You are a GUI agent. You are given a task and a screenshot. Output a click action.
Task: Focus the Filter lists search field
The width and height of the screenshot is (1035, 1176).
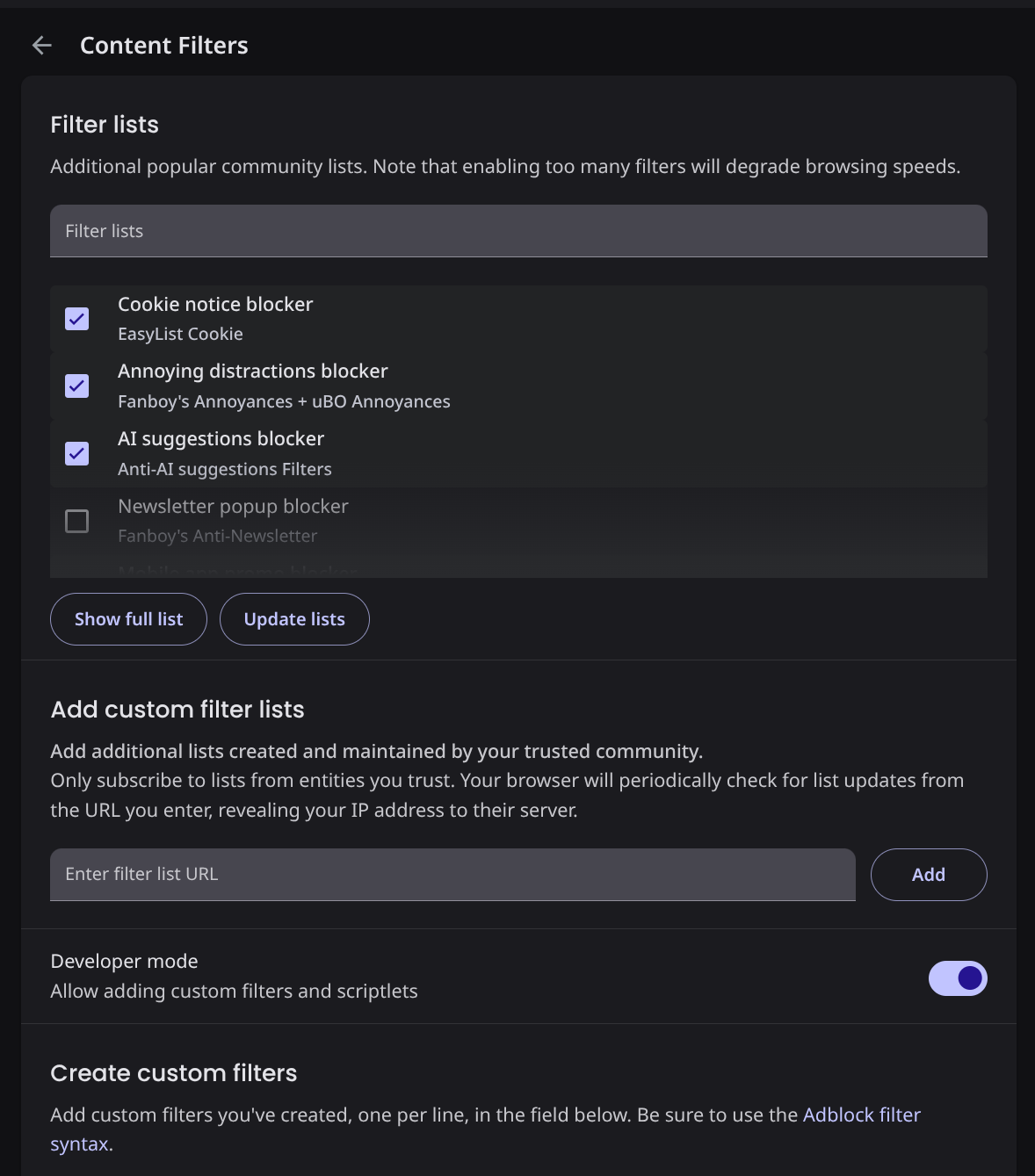point(518,231)
